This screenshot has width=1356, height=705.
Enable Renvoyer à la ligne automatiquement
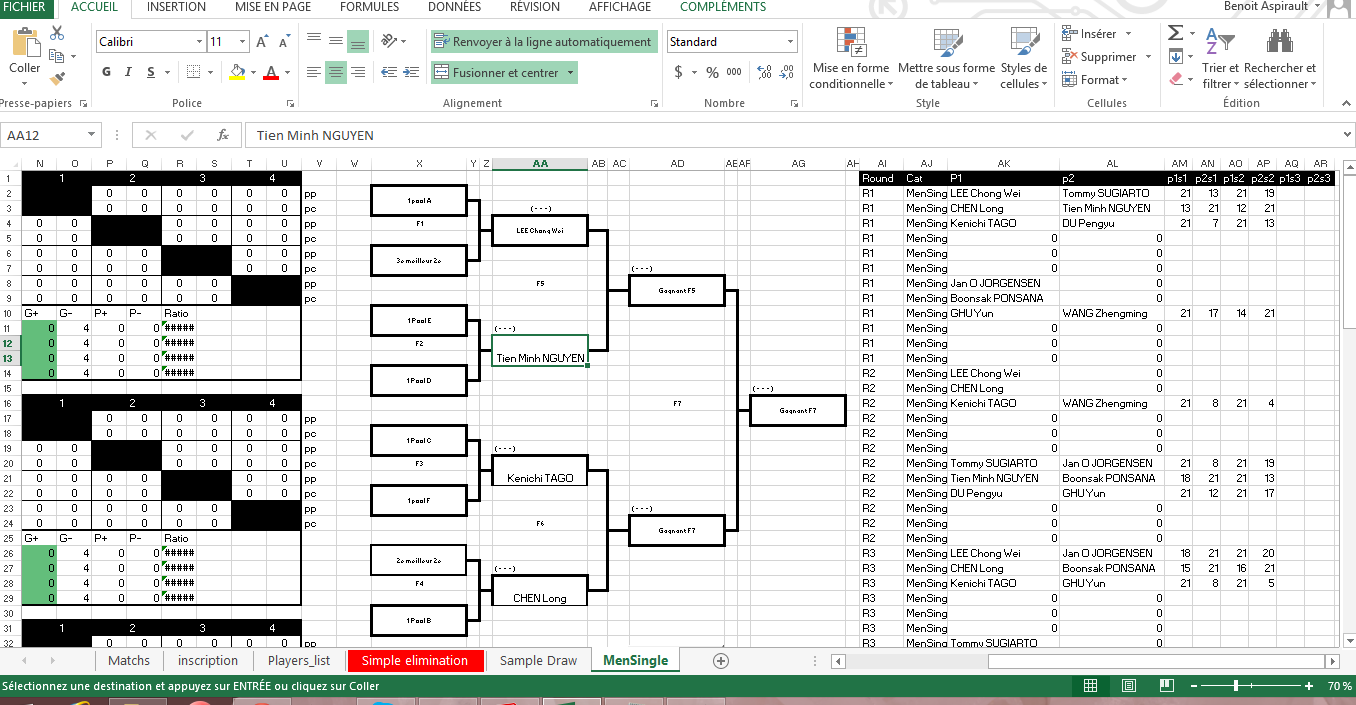point(546,42)
